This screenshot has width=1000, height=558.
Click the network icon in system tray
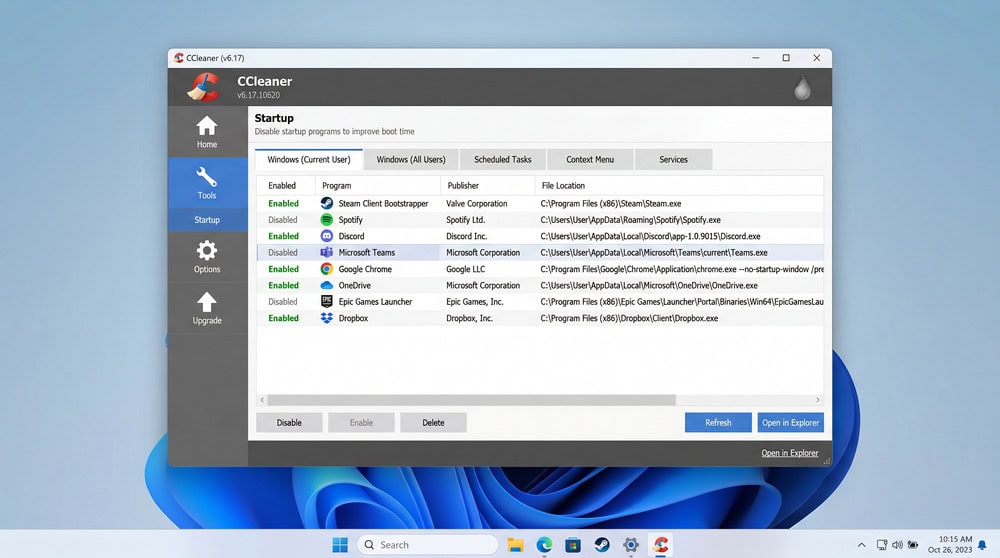point(881,545)
